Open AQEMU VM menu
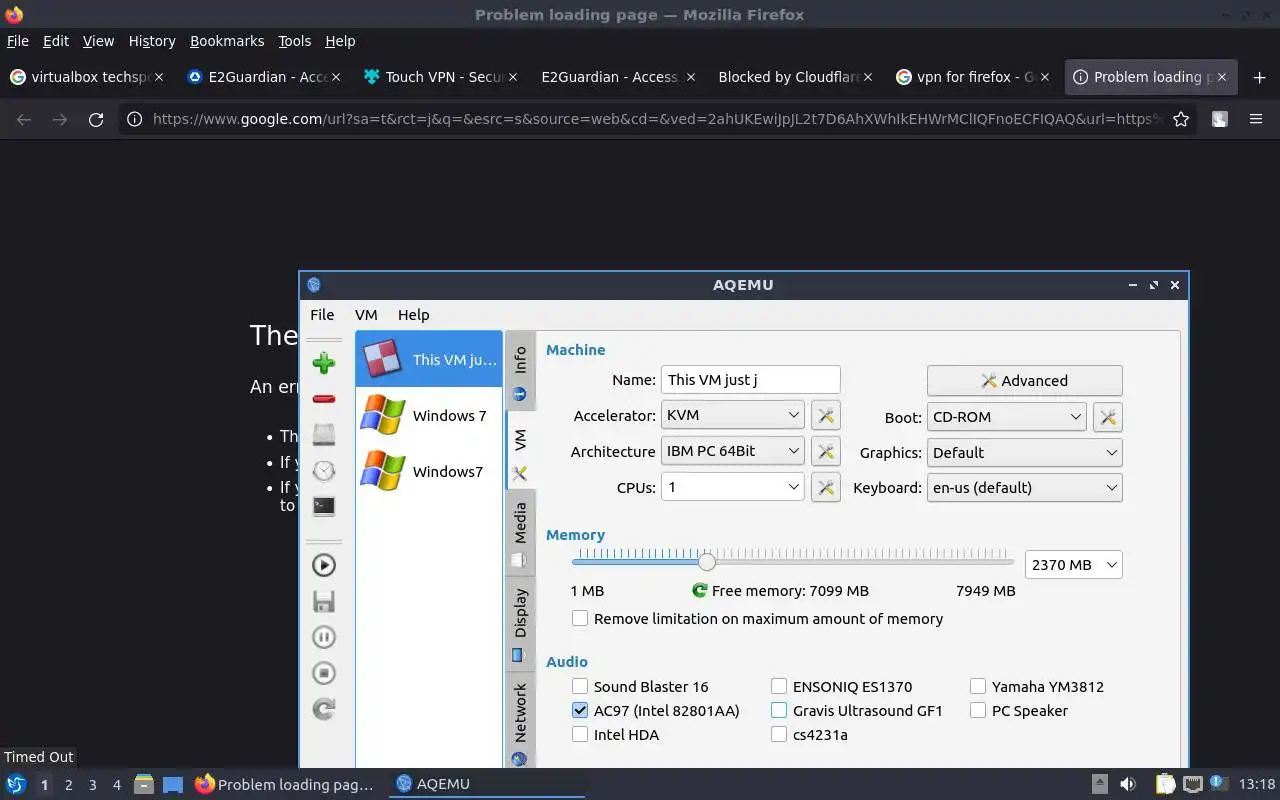1280x800 pixels. (x=366, y=314)
